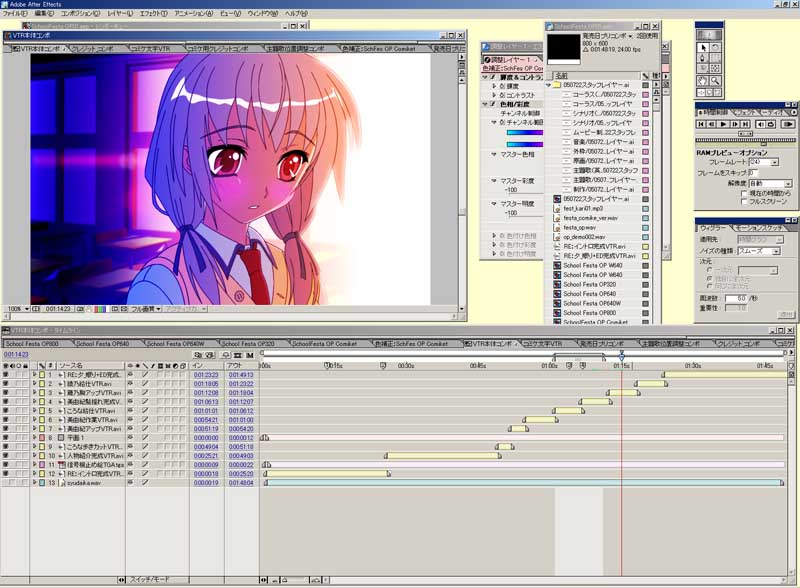Click the red label swatch of layer 8
Viewport: 800px width, 588px height.
point(42,438)
